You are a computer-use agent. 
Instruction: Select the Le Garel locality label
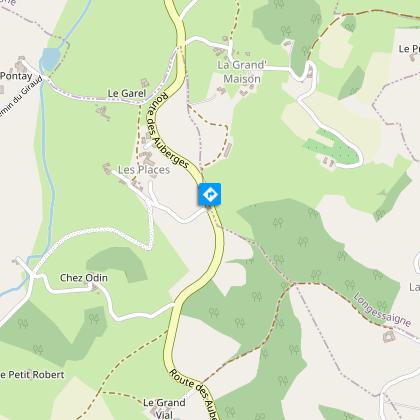127,93
